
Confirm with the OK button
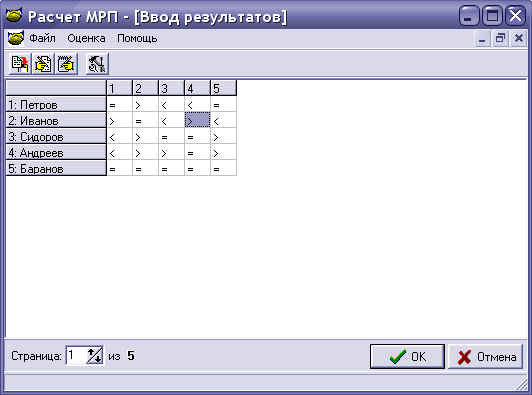click(407, 356)
